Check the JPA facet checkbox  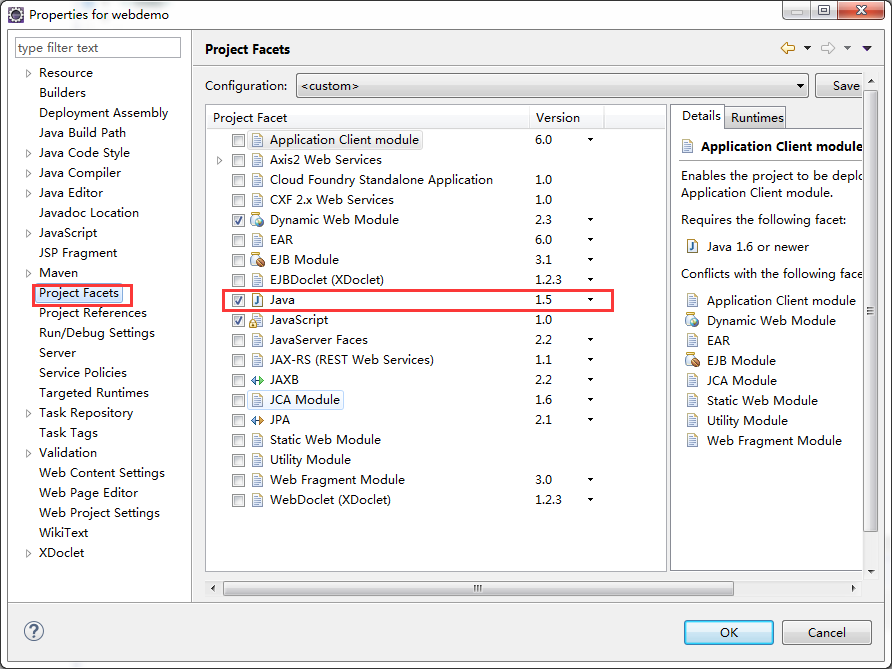pyautogui.click(x=238, y=420)
